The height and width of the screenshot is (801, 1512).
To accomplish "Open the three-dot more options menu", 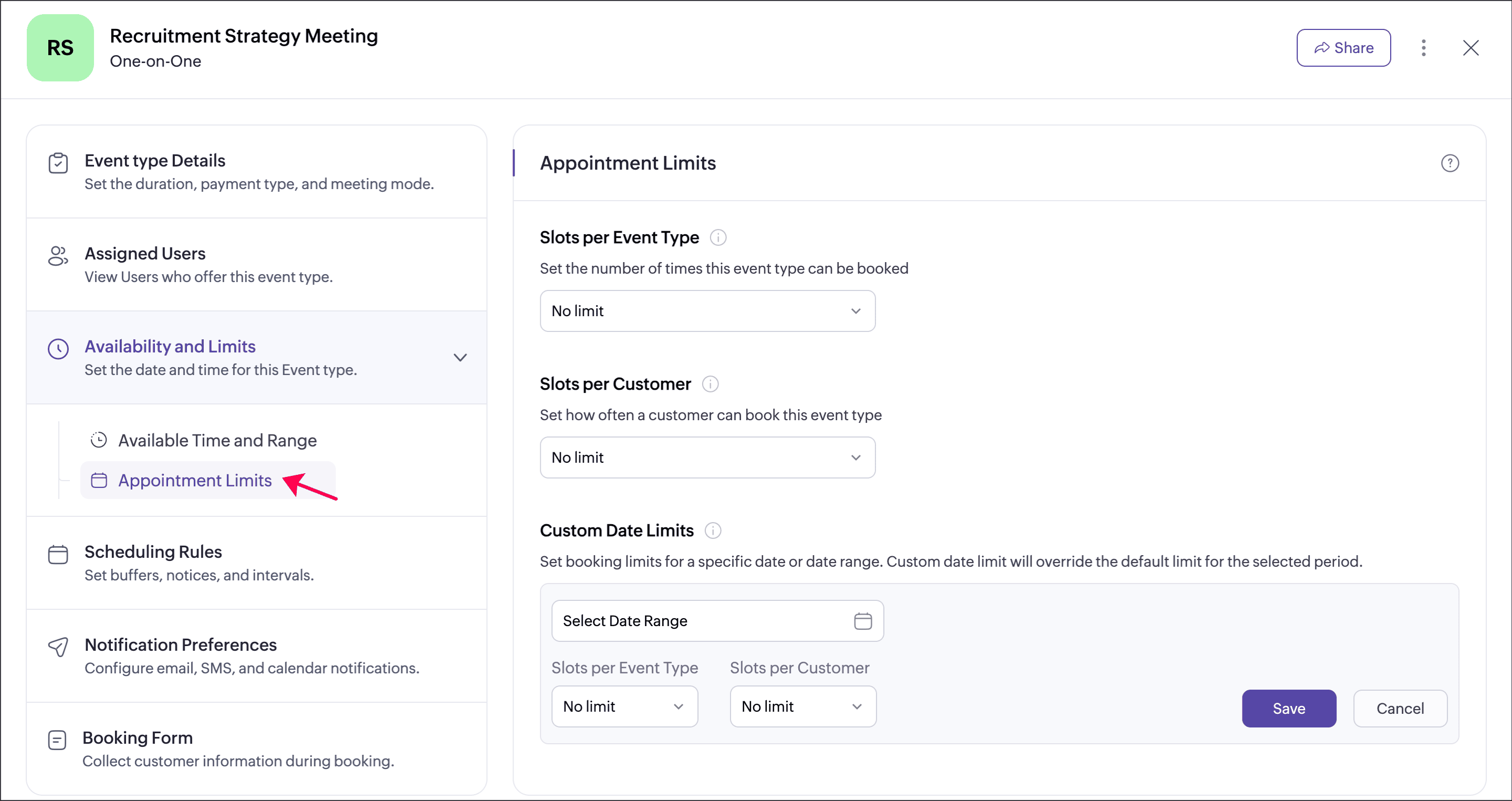I will tap(1423, 48).
